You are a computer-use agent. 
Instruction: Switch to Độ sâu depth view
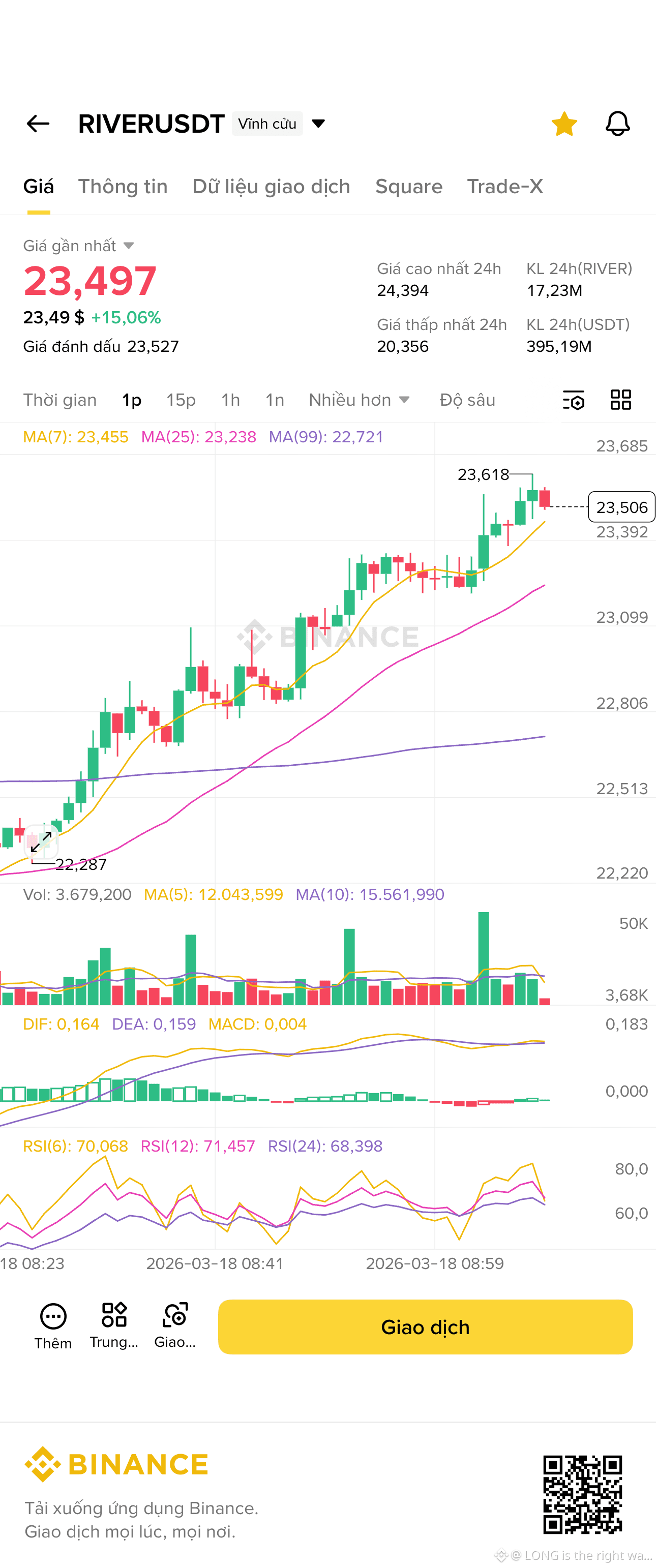[467, 400]
